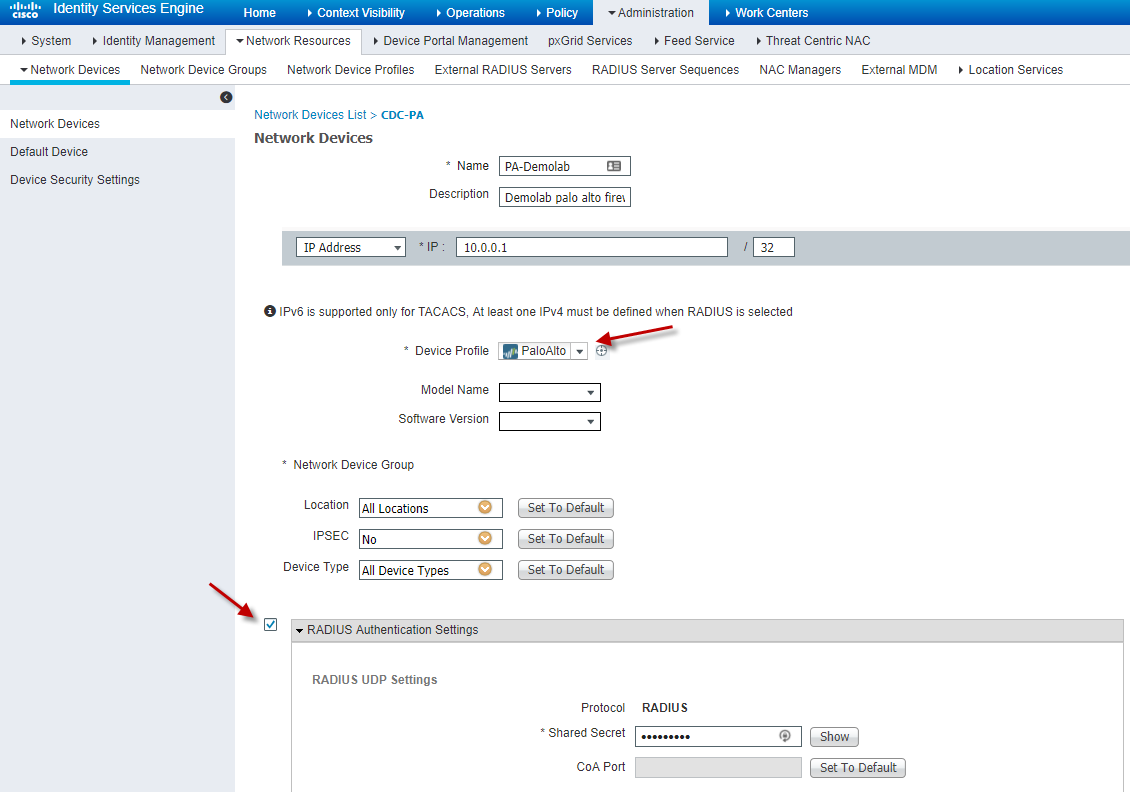Click the CDC-PA breadcrumb text
This screenshot has width=1130, height=792.
pos(402,115)
